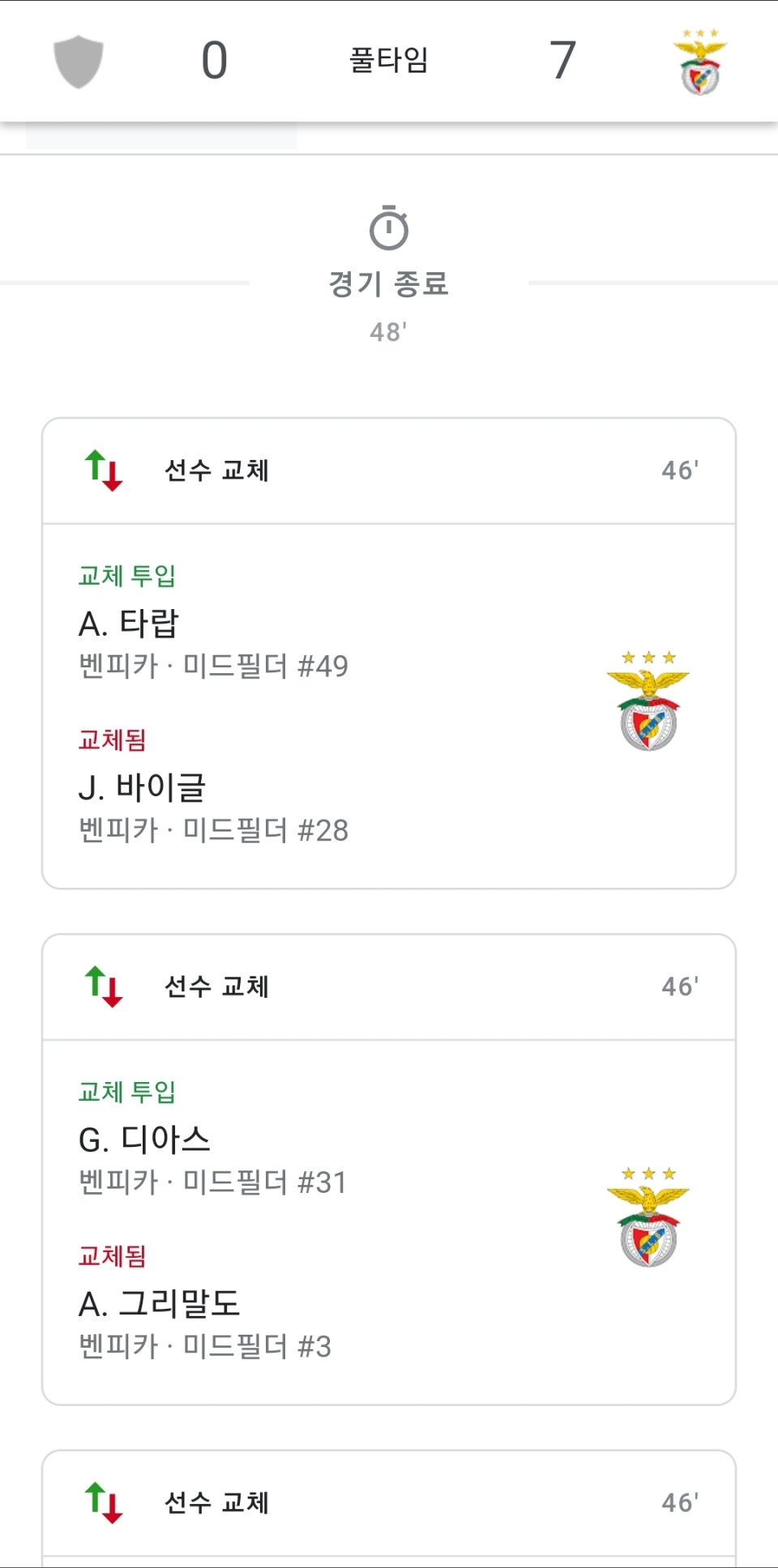Select player A. 그리말도 substituted out

pos(159,1304)
